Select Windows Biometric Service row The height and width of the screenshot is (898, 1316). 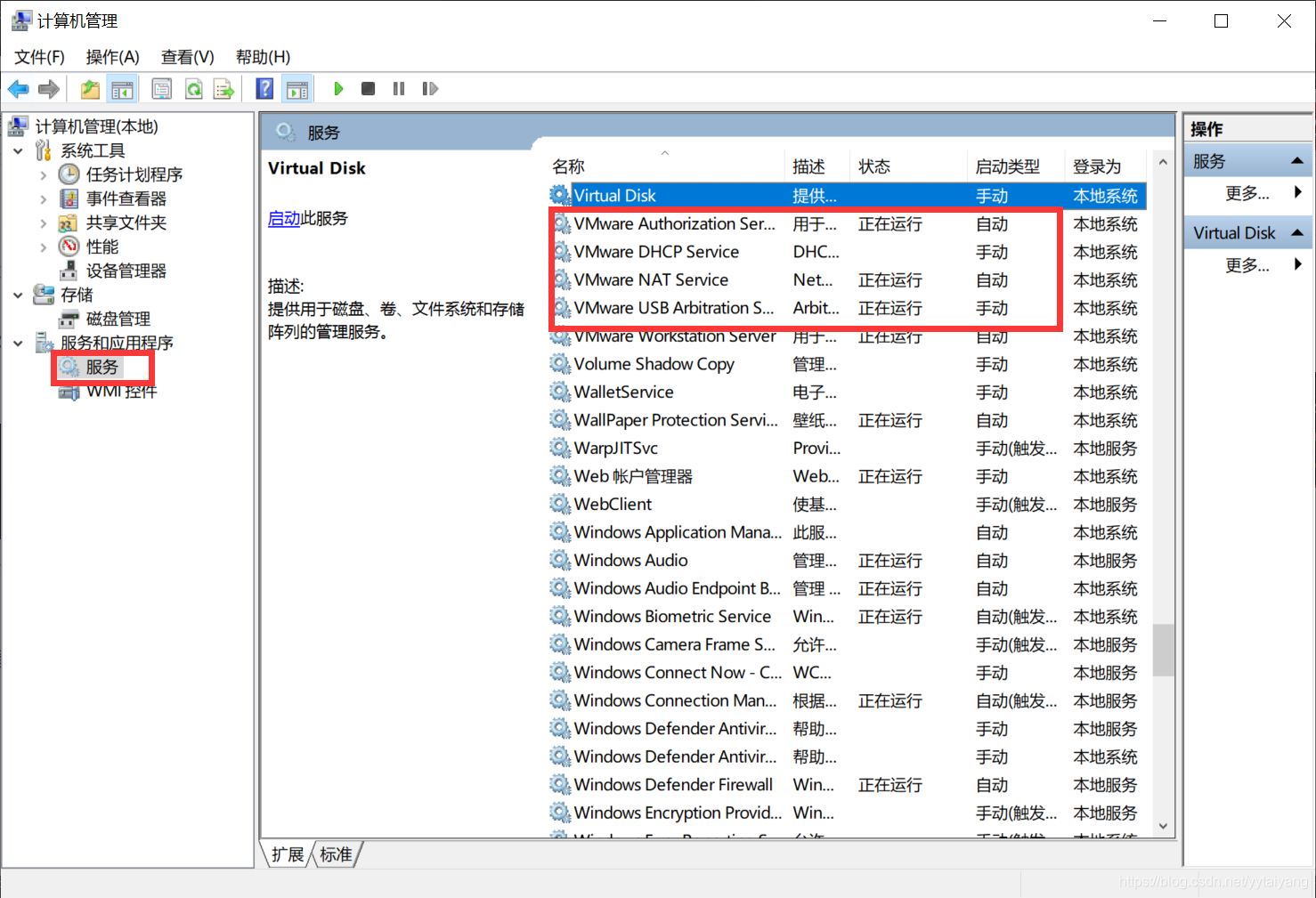click(847, 617)
